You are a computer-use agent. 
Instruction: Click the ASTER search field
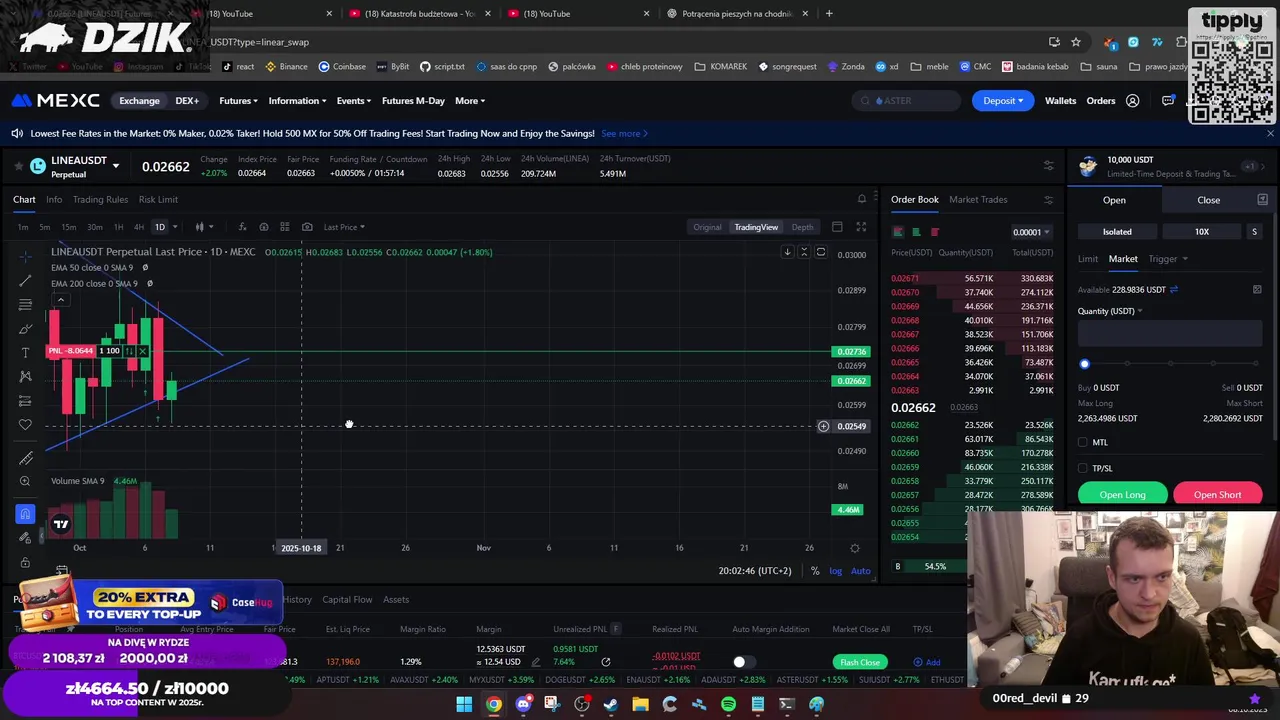click(908, 101)
